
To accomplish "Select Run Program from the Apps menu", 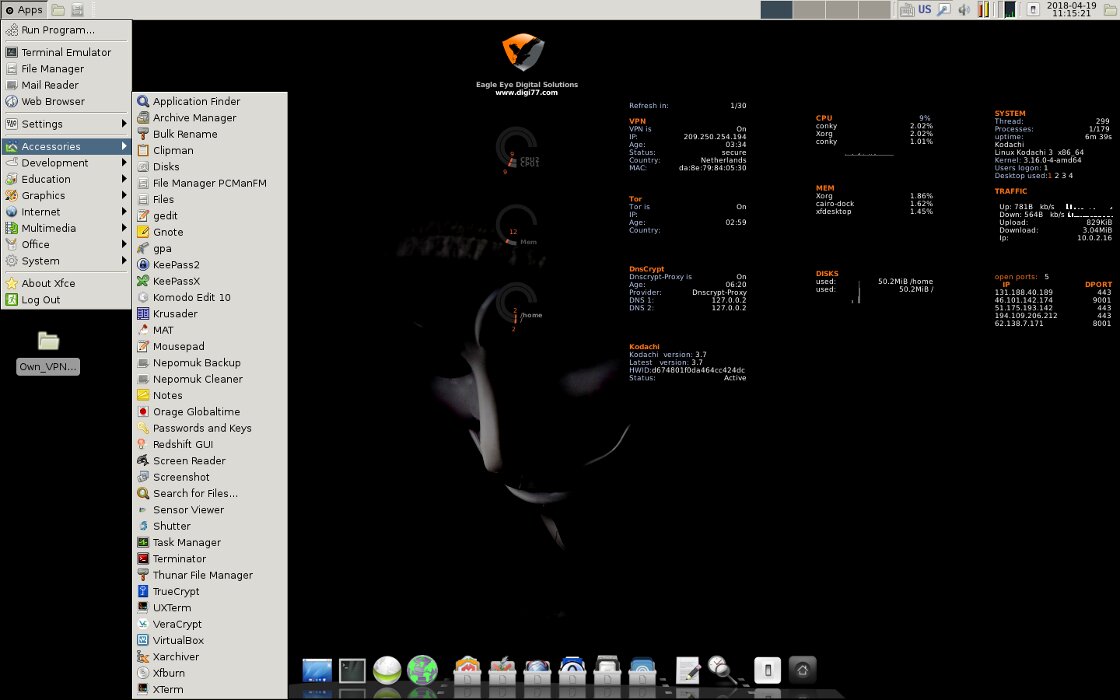I will pyautogui.click(x=57, y=30).
